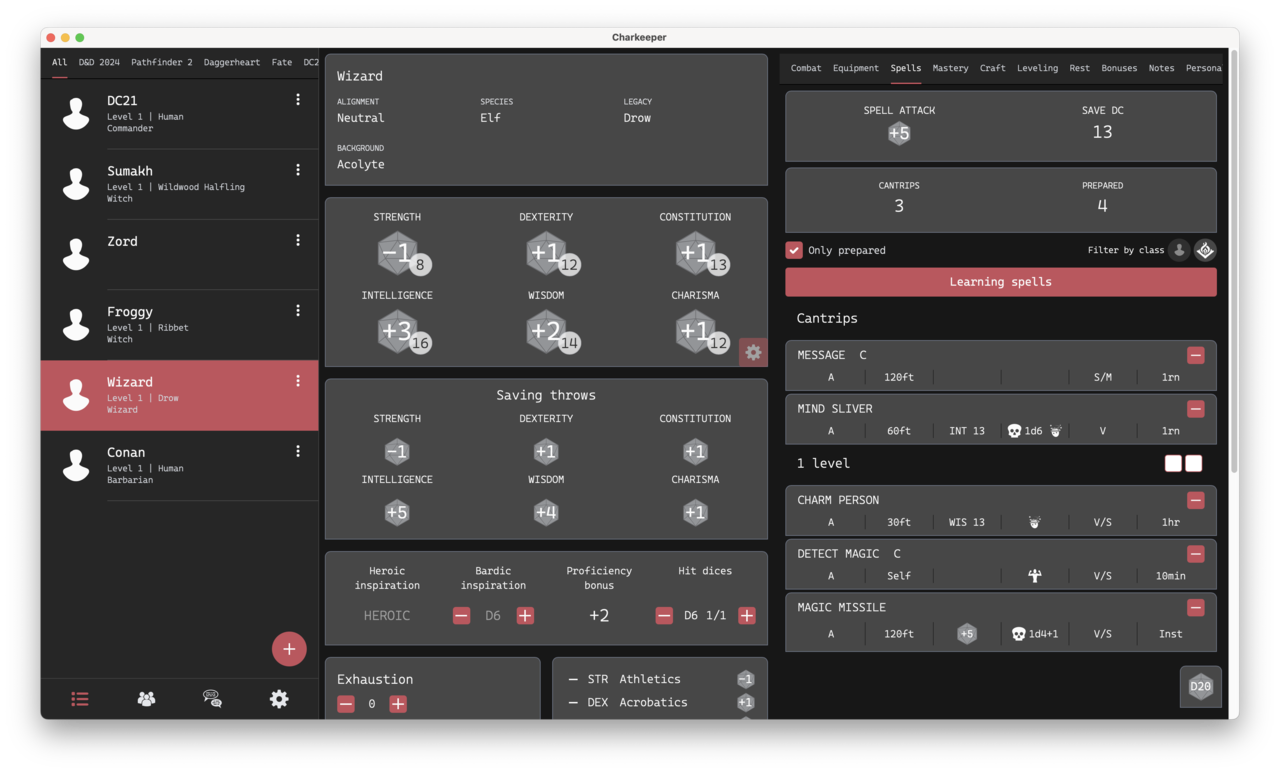Image resolution: width=1280 pixels, height=773 pixels.
Task: Open the chat bubbles icon
Action: pyautogui.click(x=212, y=699)
